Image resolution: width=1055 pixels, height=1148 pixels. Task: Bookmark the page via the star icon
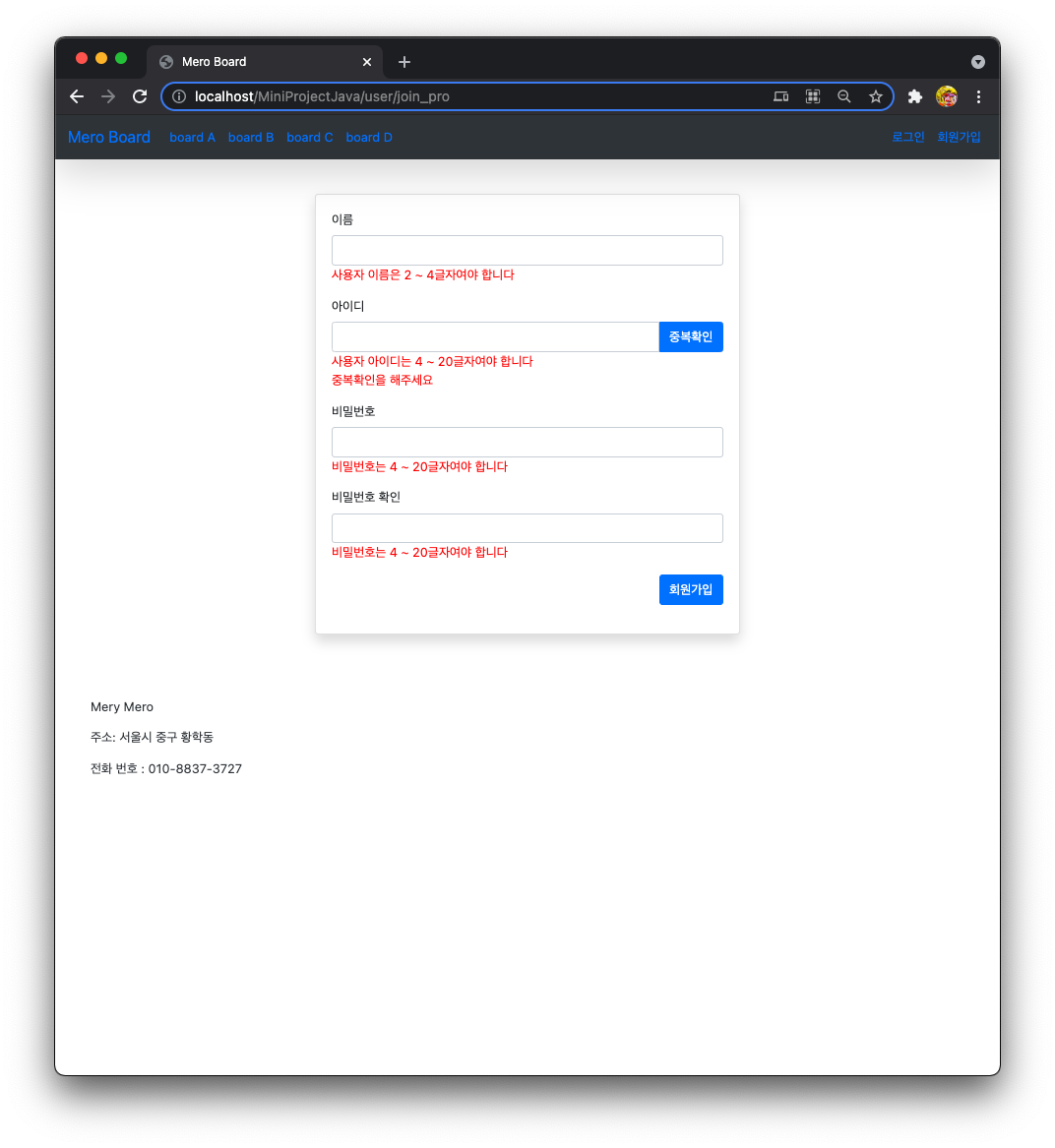point(876,96)
